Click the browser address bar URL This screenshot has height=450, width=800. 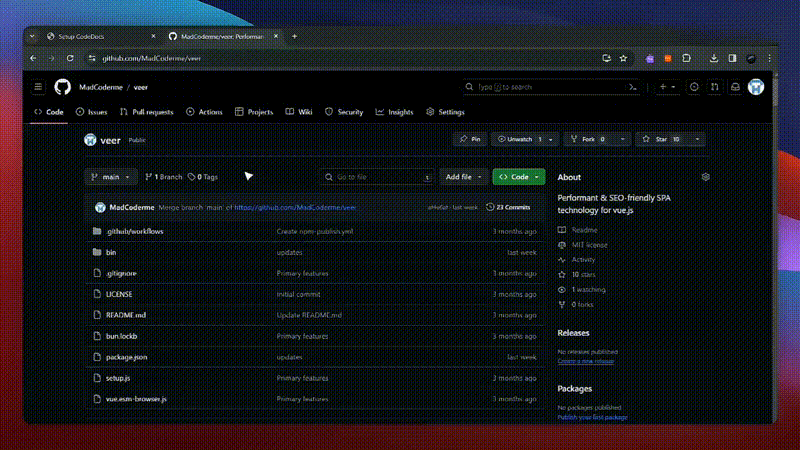[x=152, y=58]
